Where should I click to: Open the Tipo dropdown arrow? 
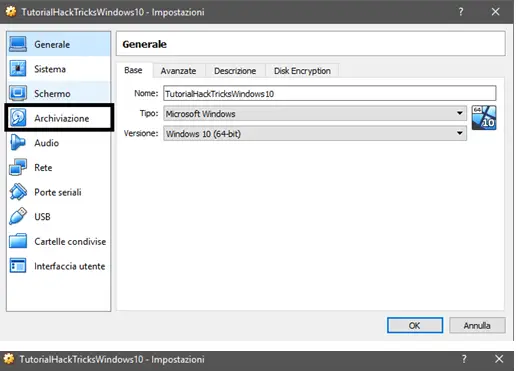coord(460,113)
